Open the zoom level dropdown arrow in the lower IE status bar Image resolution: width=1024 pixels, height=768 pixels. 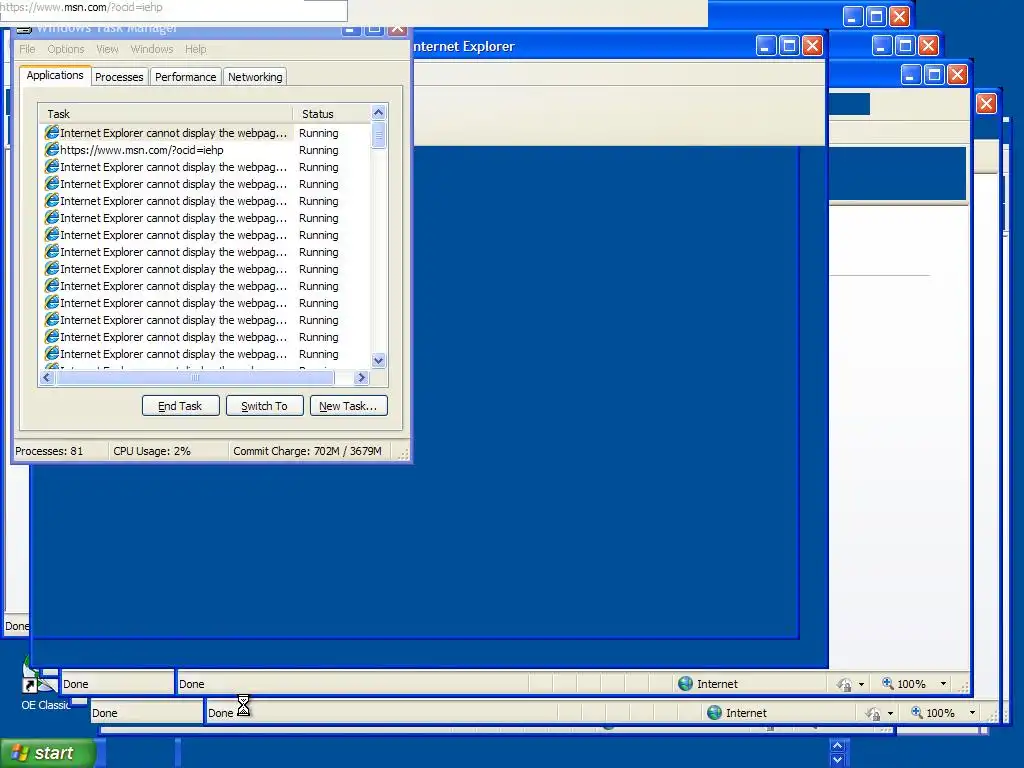coord(972,712)
